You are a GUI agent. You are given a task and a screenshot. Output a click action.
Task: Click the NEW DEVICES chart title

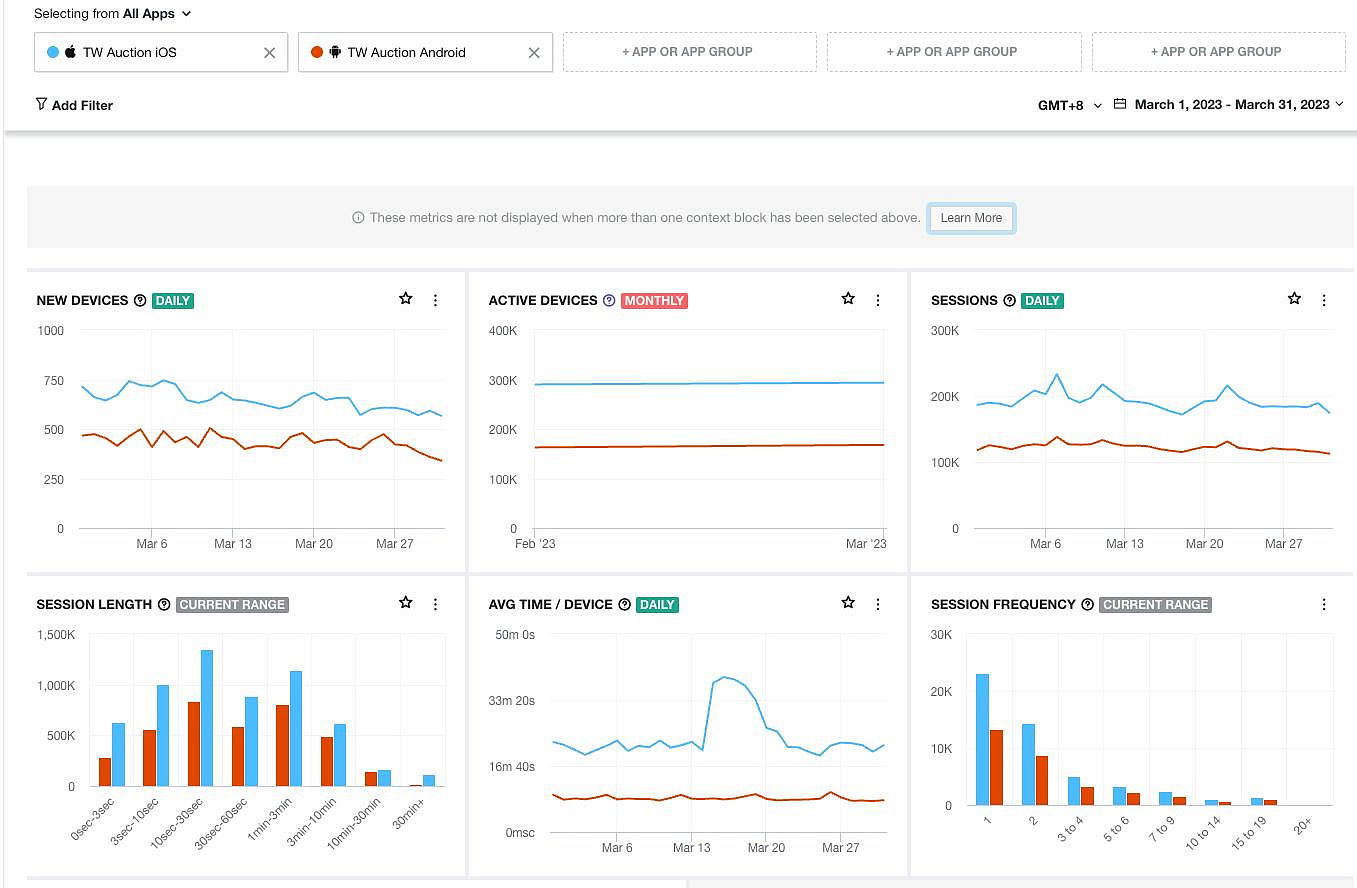(x=83, y=300)
